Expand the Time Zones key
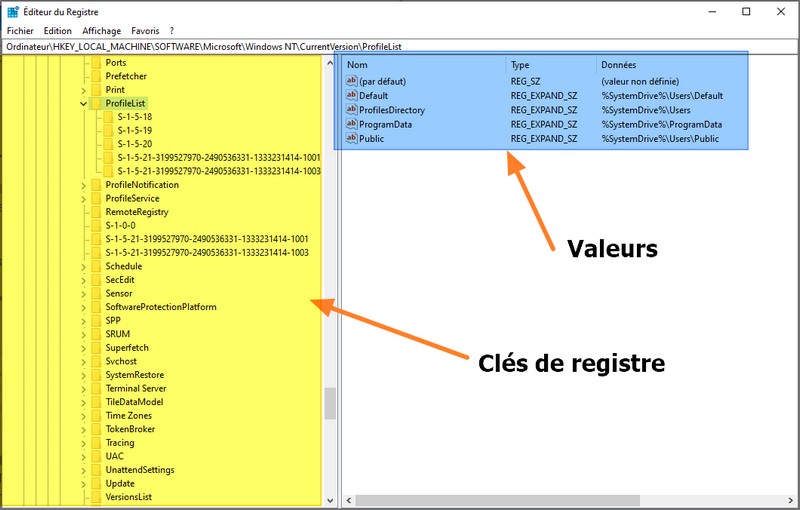 coord(83,416)
